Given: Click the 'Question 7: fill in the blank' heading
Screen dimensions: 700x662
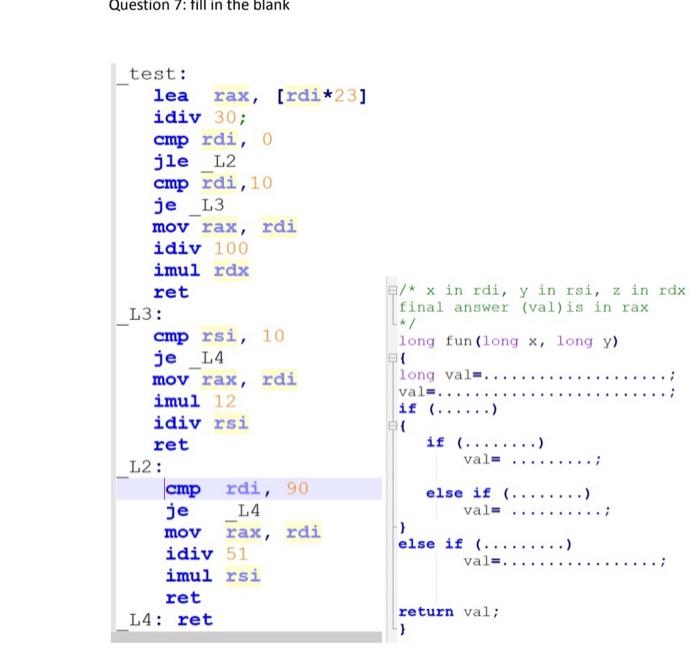Looking at the screenshot, I should [199, 5].
